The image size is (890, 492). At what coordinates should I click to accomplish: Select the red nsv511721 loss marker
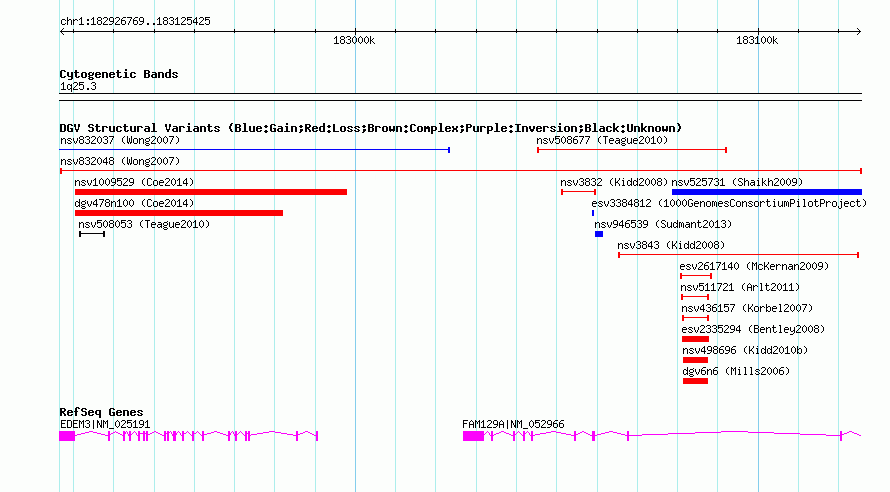pyautogui.click(x=695, y=297)
